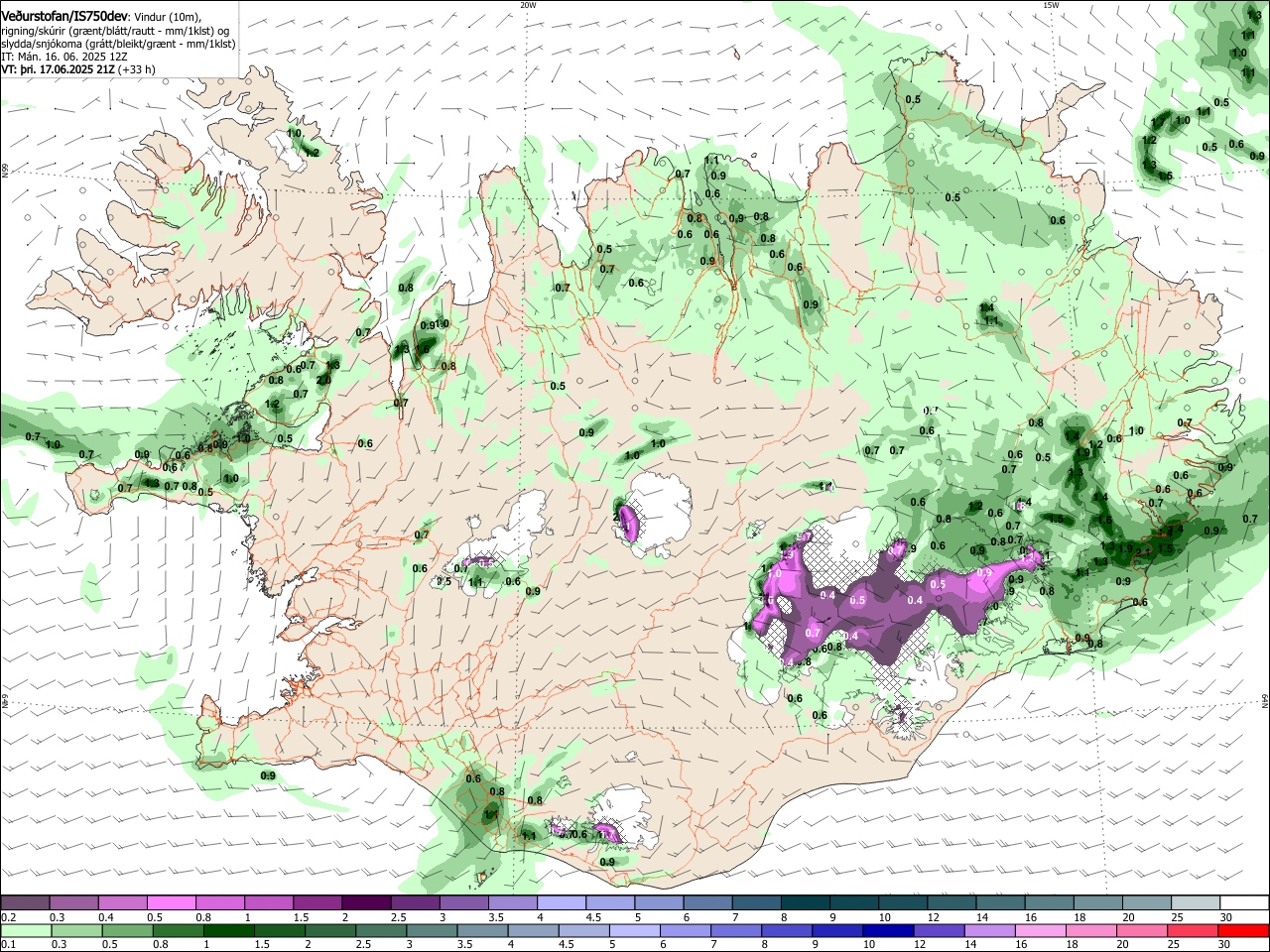Click the Veðurstofan/IS750dev title text
The width and height of the screenshot is (1270, 952).
(x=63, y=17)
